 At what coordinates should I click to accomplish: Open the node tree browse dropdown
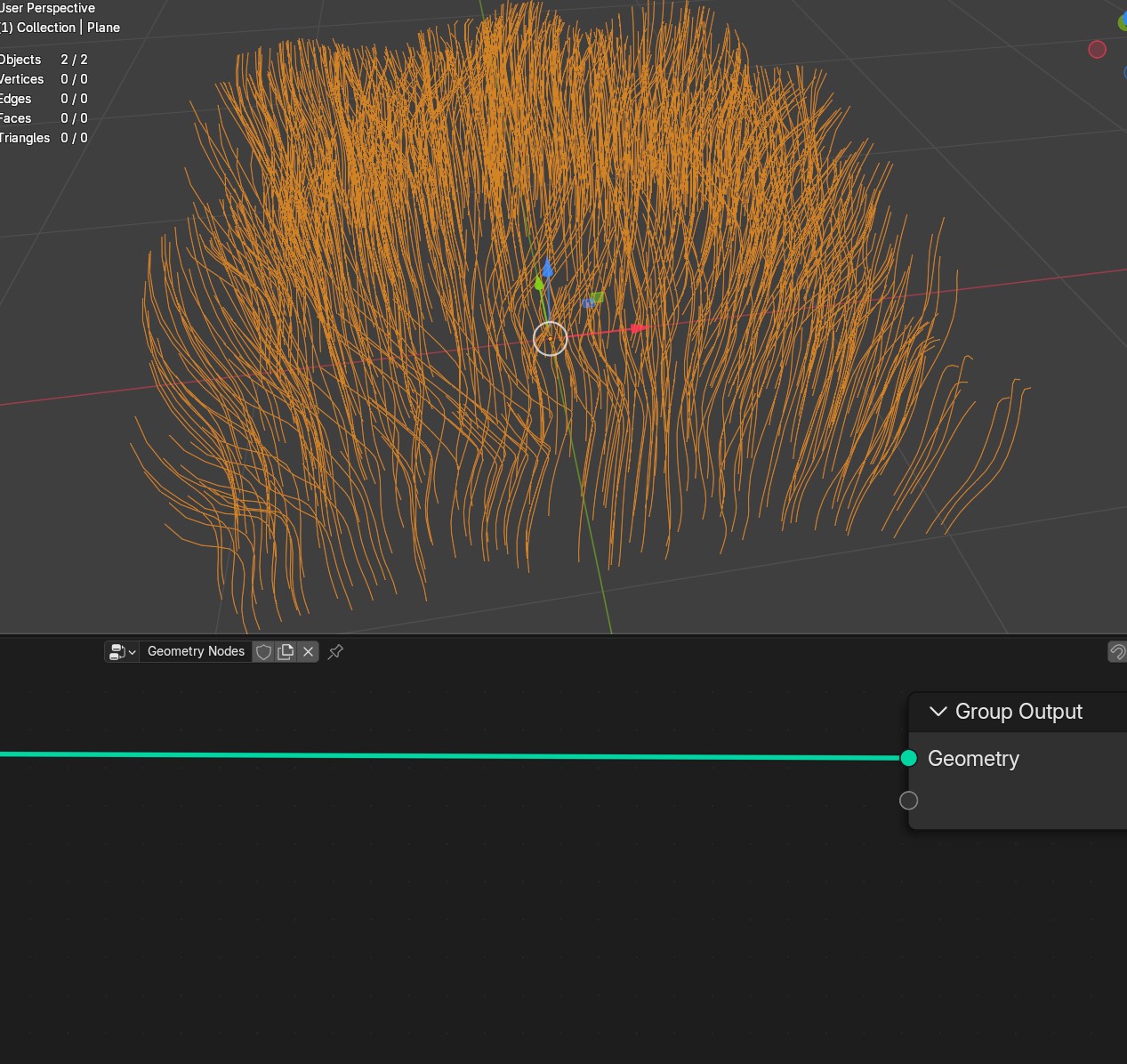(121, 652)
